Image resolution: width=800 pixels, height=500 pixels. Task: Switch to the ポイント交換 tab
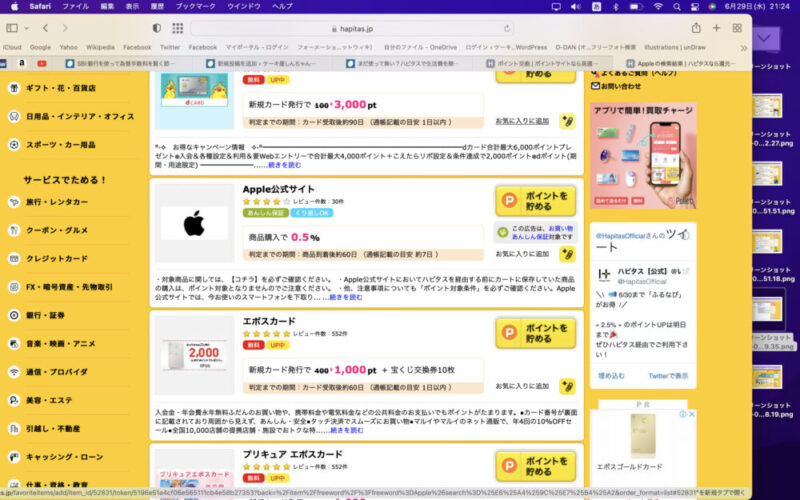541,64
